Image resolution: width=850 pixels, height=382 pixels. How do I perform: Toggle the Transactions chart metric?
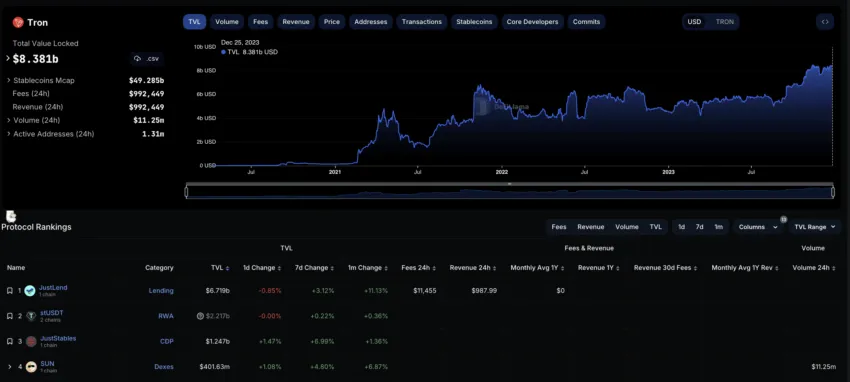(422, 22)
